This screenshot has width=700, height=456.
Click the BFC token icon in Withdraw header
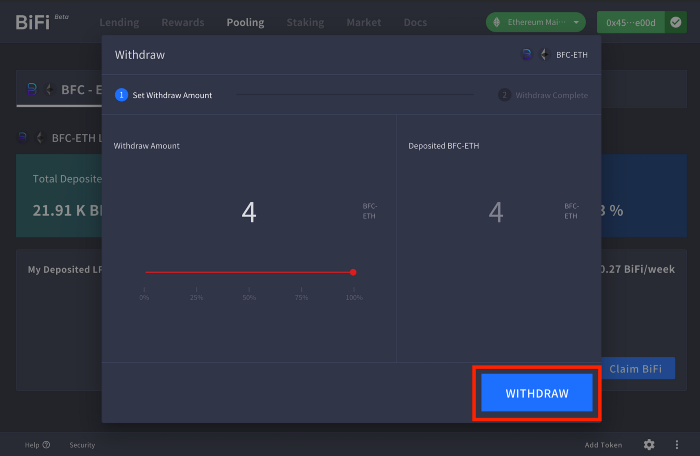pos(527,54)
